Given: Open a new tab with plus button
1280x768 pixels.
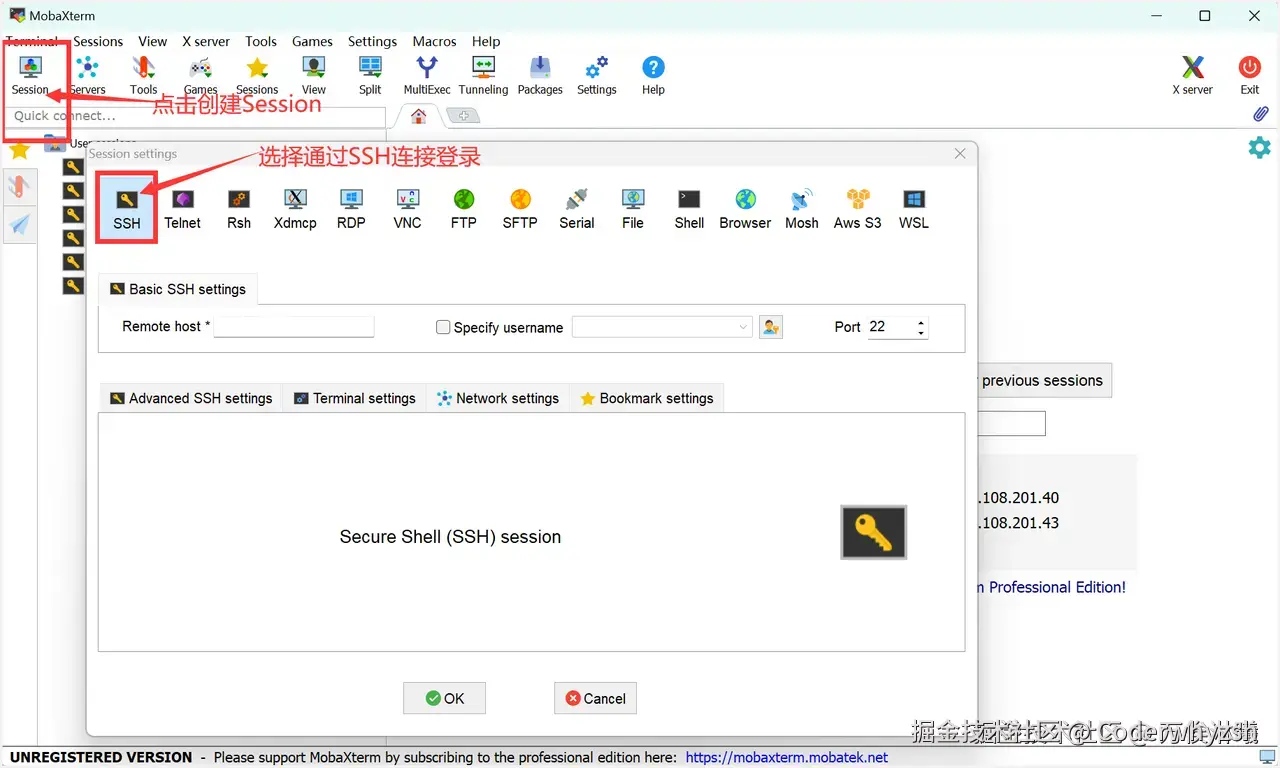Looking at the screenshot, I should pos(463,116).
